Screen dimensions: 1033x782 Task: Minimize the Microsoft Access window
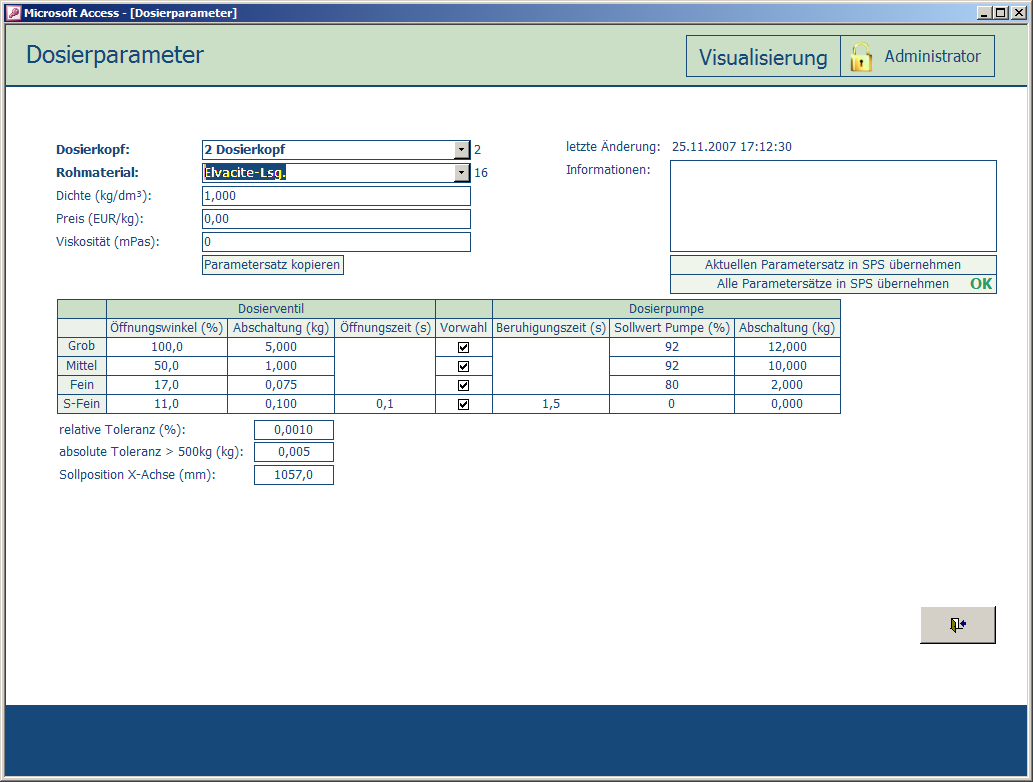tap(984, 13)
